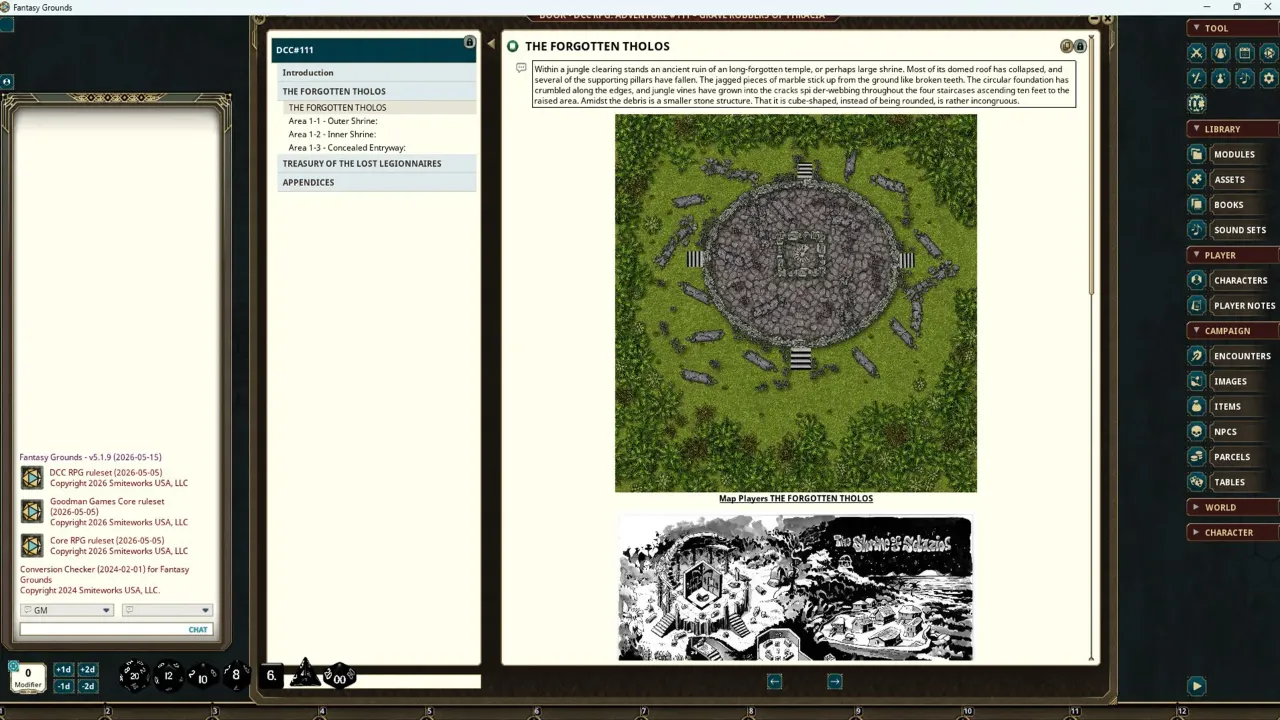Click the Items bag icon

click(x=1197, y=406)
